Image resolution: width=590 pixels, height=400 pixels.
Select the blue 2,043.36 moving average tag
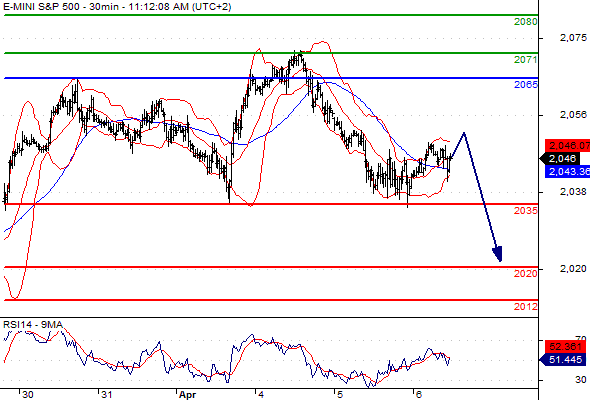point(567,172)
